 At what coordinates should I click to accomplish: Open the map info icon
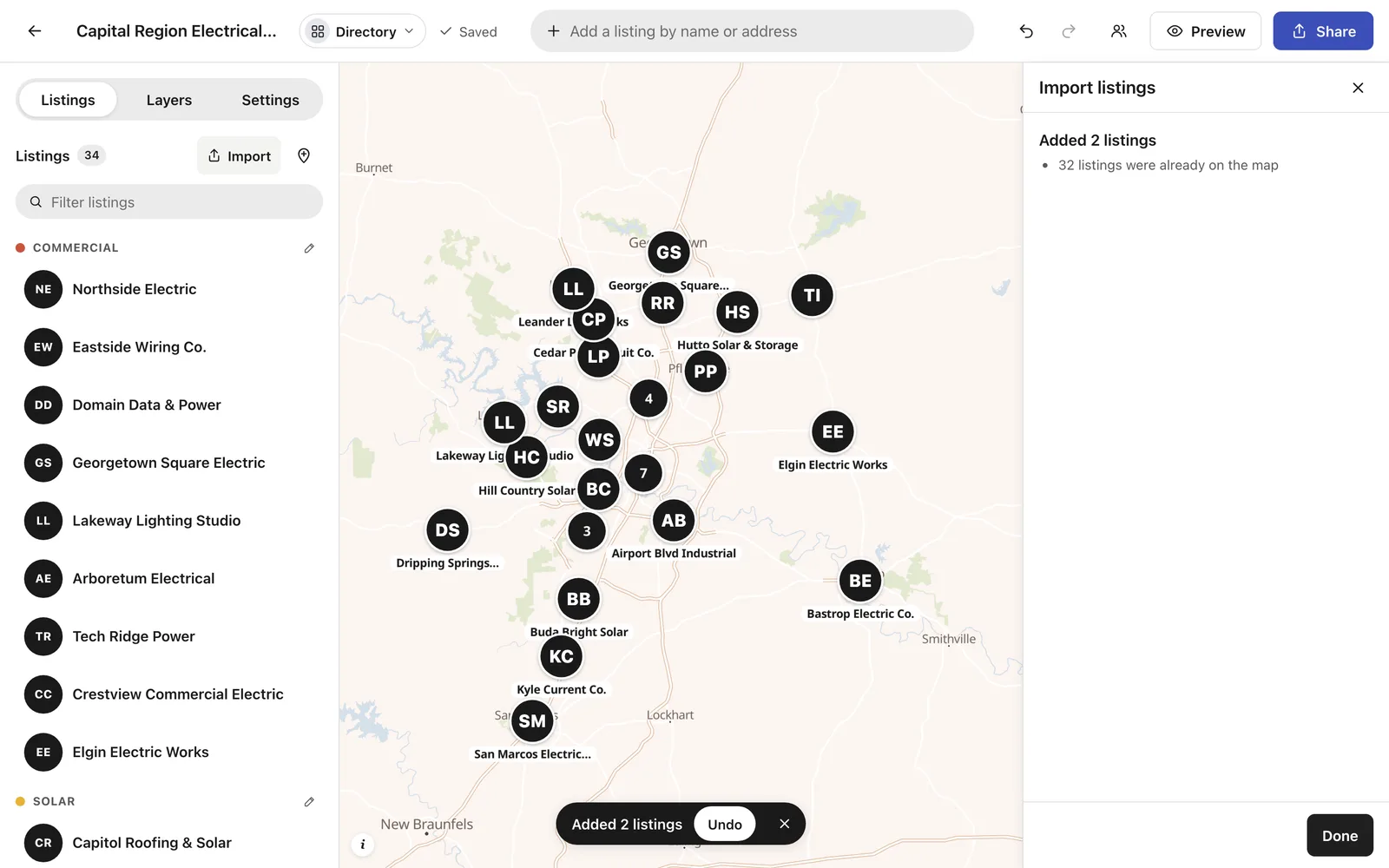[x=363, y=844]
